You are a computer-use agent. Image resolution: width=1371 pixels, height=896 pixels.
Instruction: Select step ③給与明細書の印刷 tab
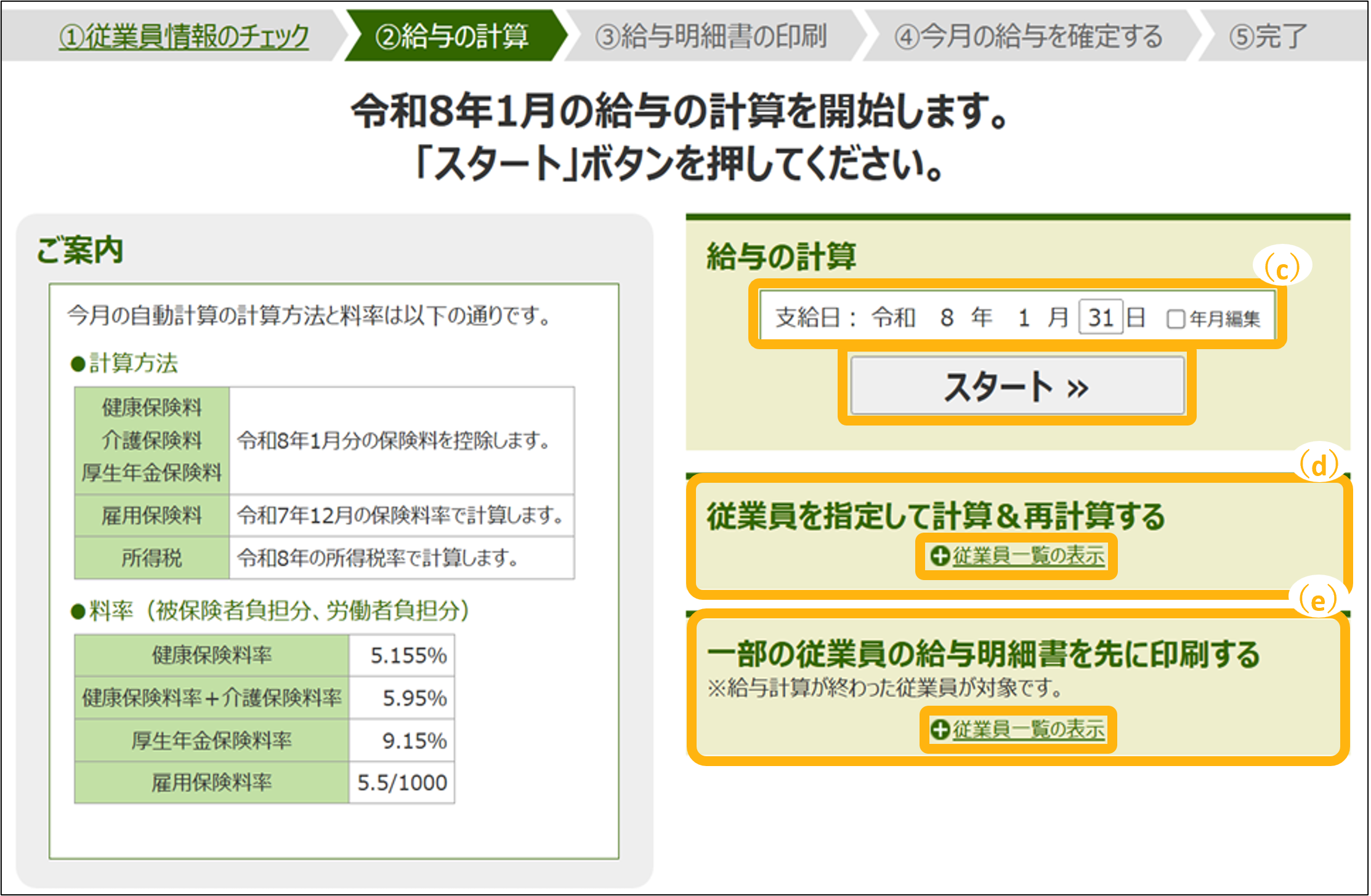[x=711, y=36]
